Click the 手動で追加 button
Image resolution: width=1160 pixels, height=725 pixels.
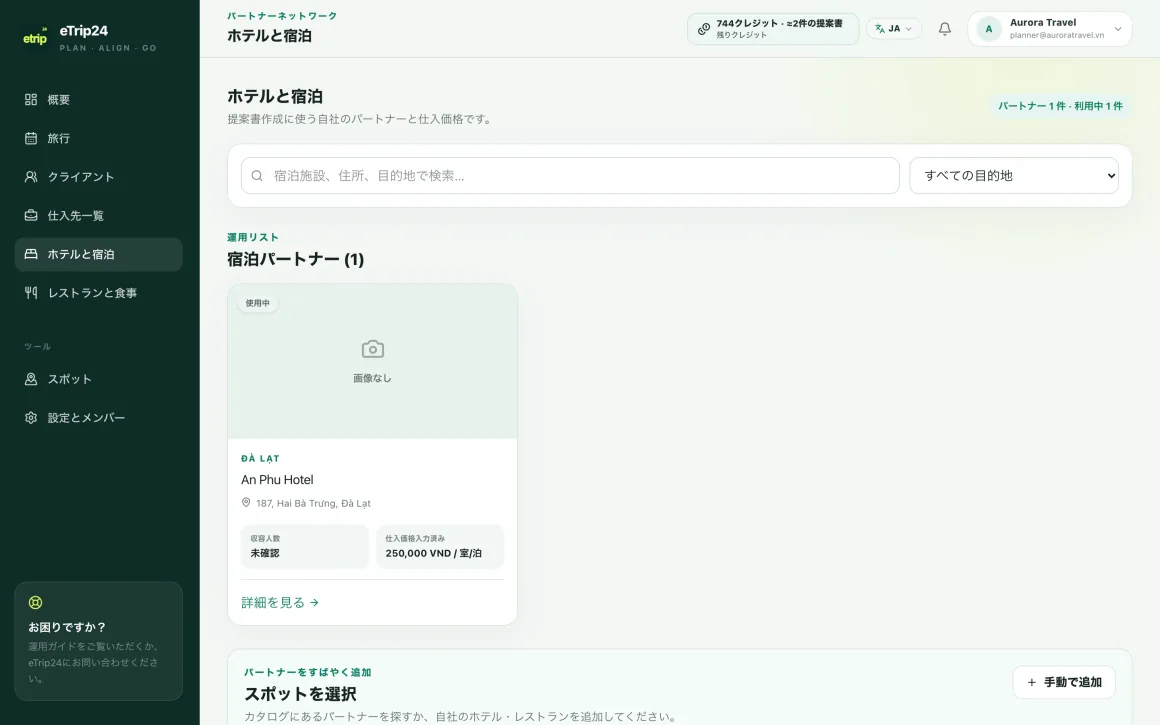pyautogui.click(x=1064, y=682)
